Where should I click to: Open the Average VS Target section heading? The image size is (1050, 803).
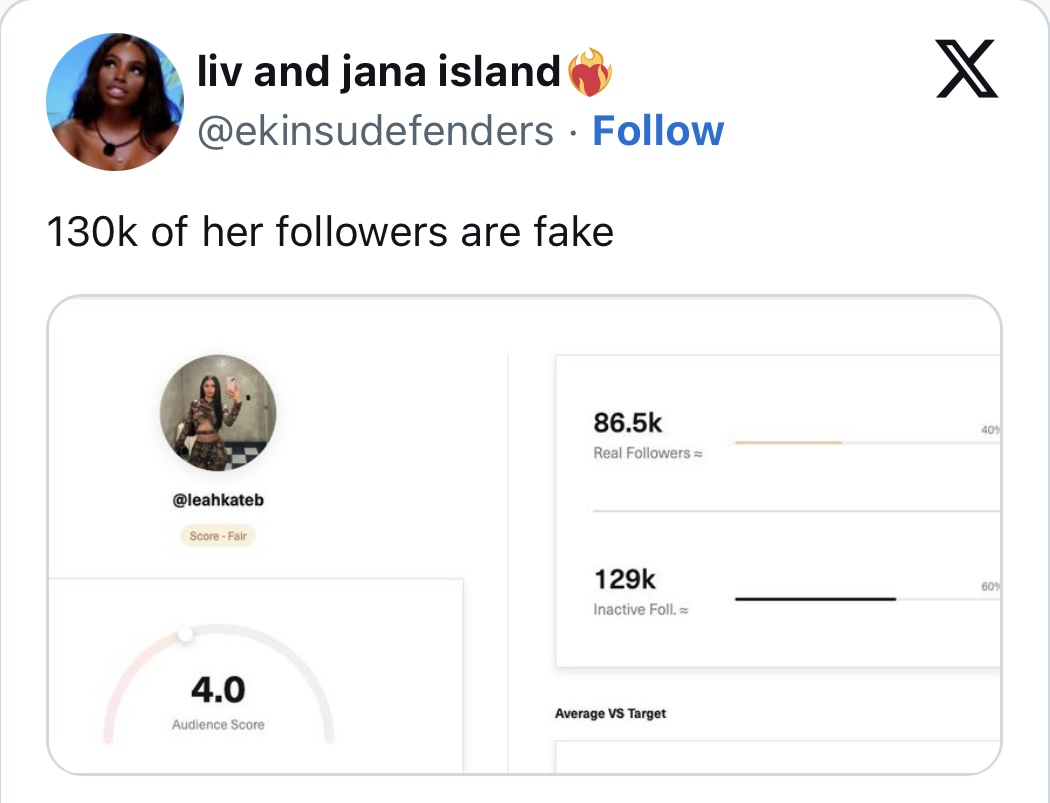point(611,714)
